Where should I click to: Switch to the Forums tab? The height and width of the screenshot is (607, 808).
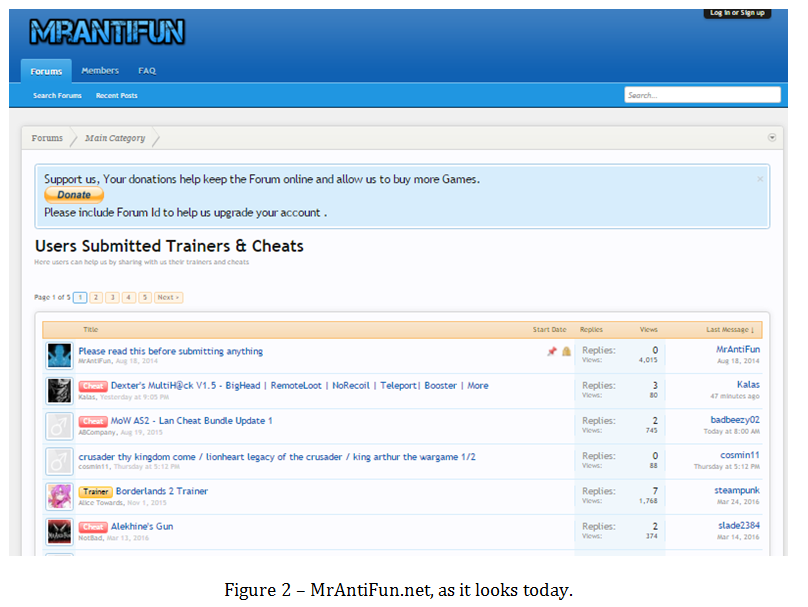(46, 71)
